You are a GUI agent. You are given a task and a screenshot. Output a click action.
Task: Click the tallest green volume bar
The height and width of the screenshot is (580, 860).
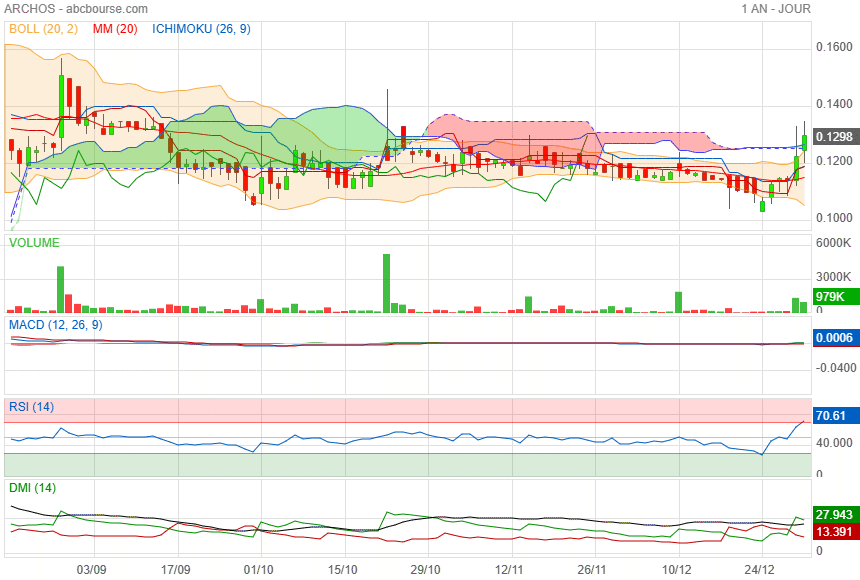point(386,283)
